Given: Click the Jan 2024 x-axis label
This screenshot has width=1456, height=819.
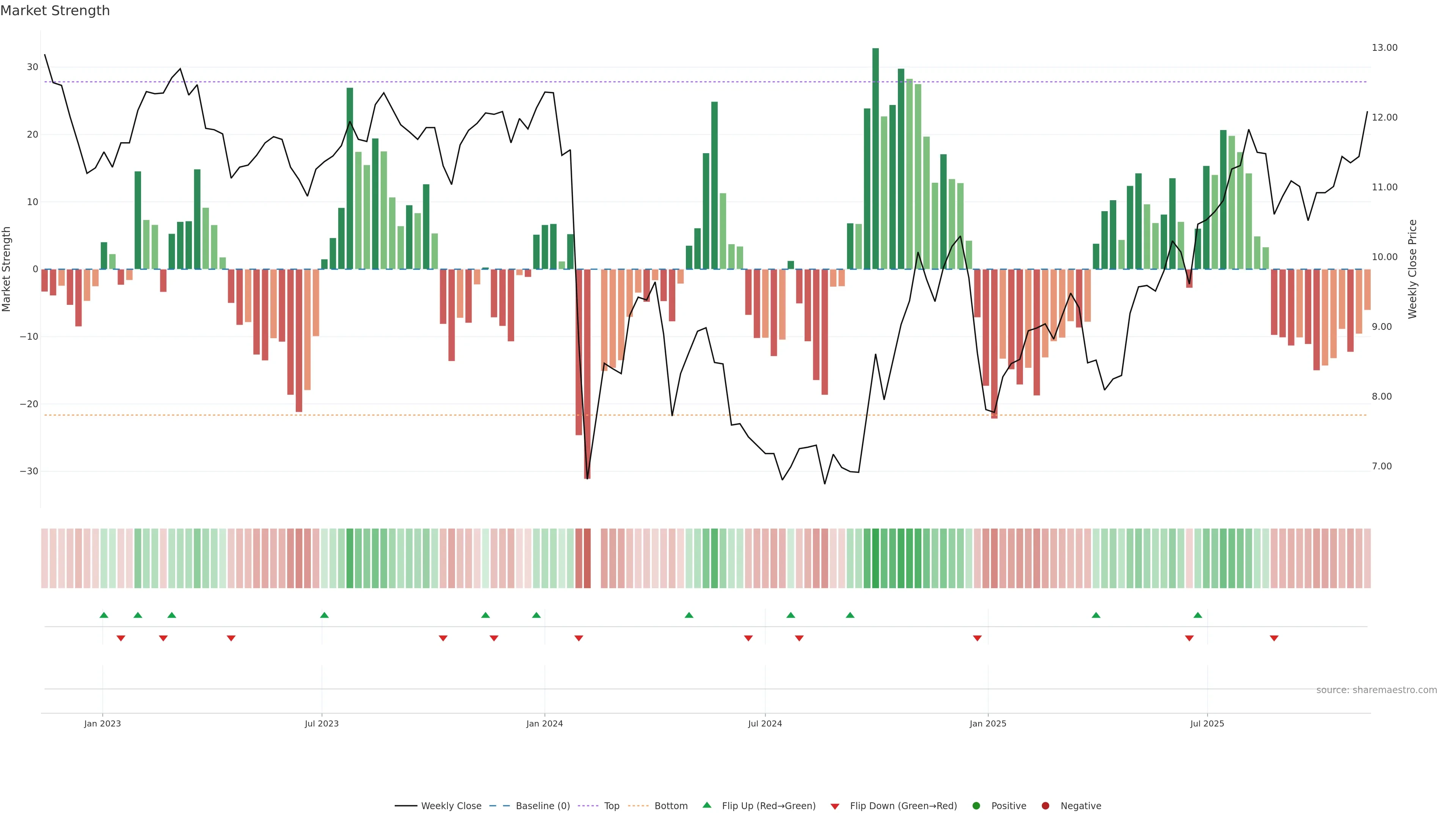Looking at the screenshot, I should 544,723.
